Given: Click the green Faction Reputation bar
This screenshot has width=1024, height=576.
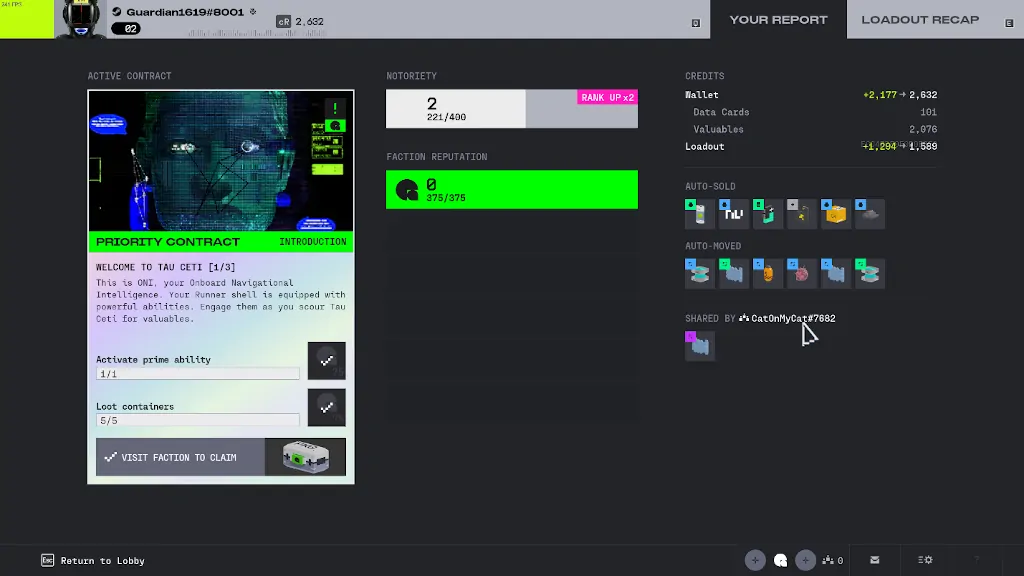Looking at the screenshot, I should [x=511, y=190].
